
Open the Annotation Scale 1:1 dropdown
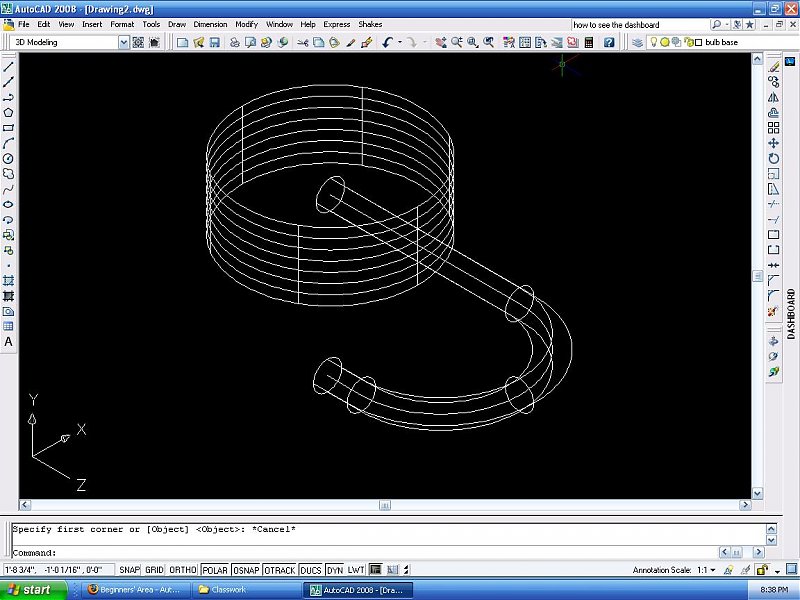click(713, 570)
